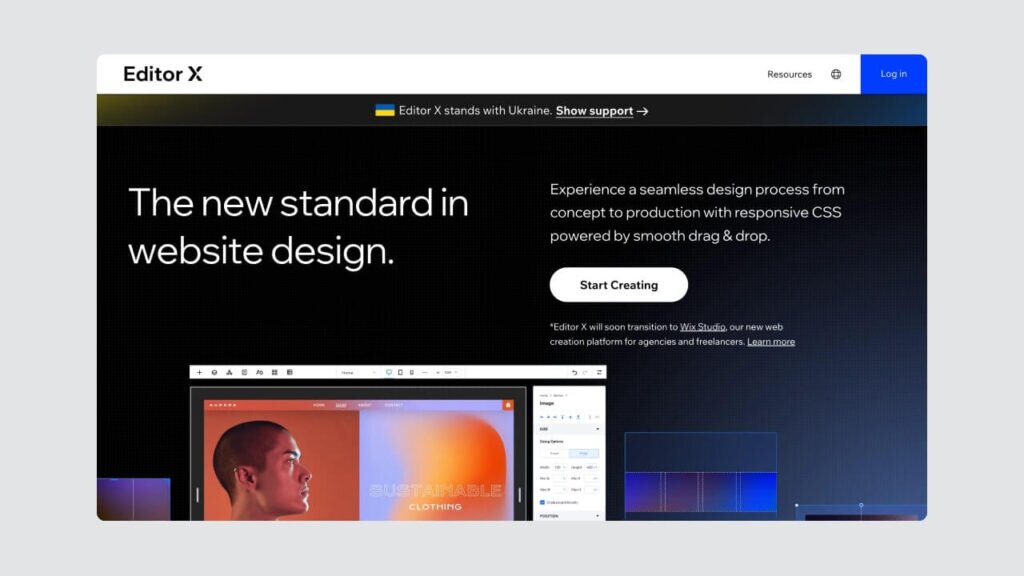Viewport: 1024px width, 576px height.
Task: Select the Fluid sizing option
Action: 584,453
